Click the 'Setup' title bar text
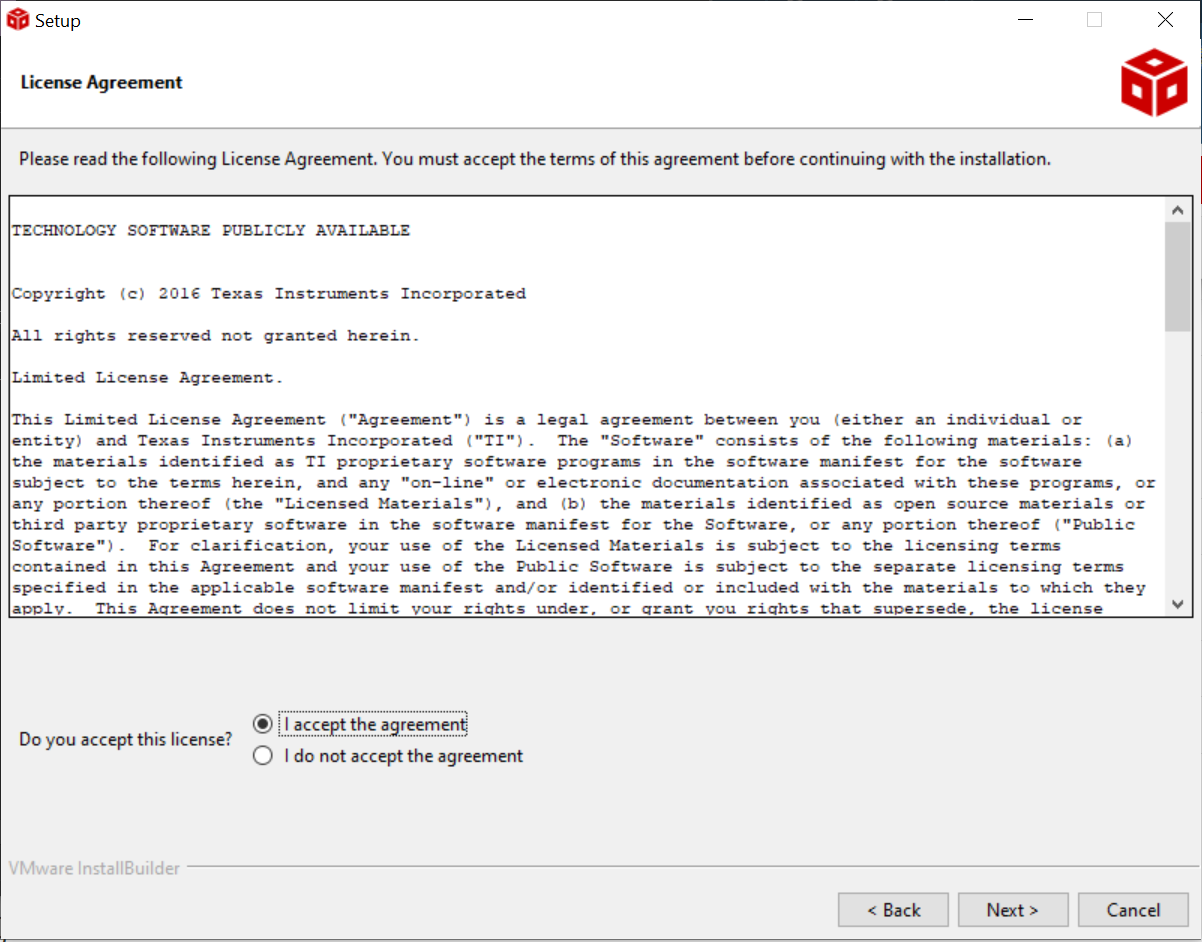This screenshot has width=1202, height=942. pos(57,19)
